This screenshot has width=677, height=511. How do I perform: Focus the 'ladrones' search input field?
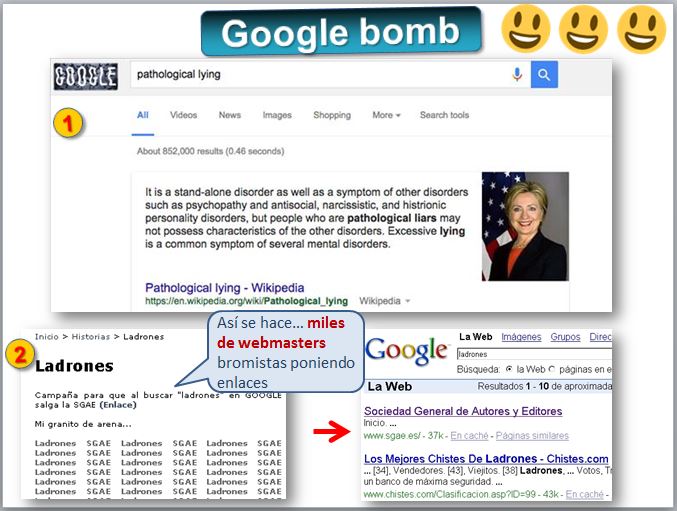point(534,354)
